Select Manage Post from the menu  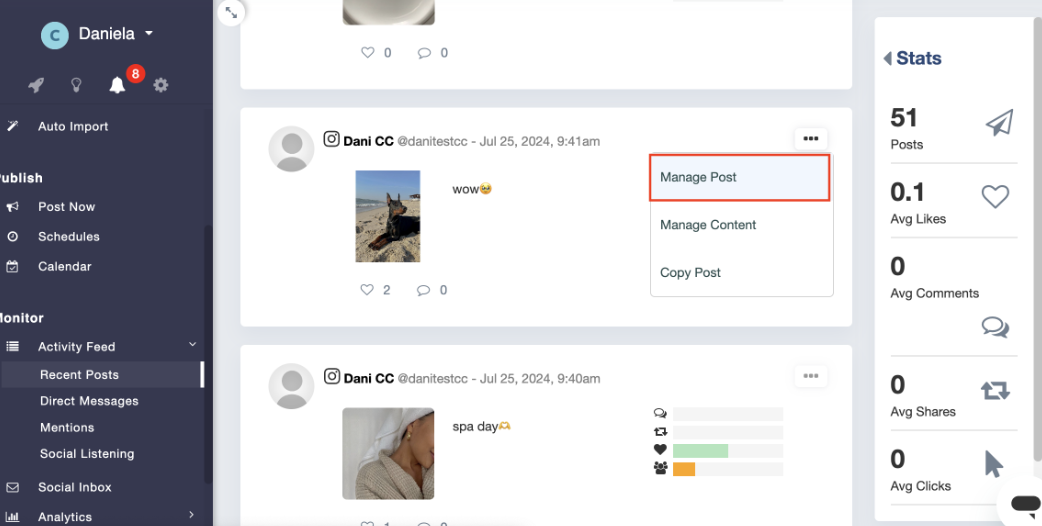(x=739, y=178)
